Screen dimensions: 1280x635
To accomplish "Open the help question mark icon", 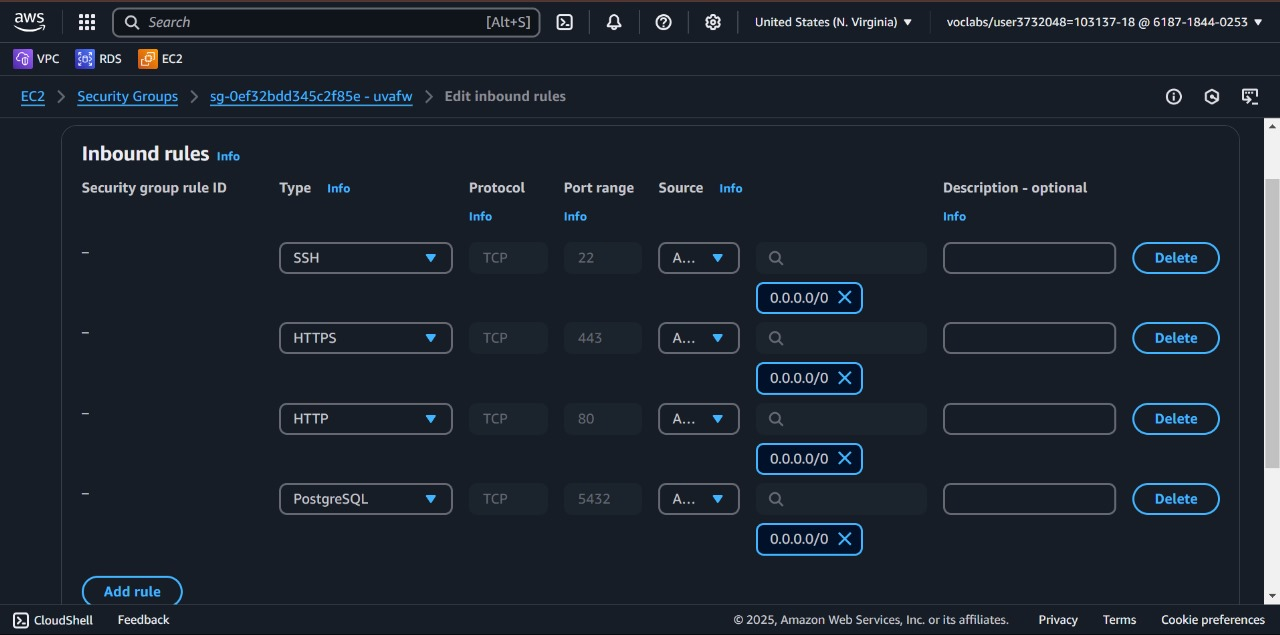I will (663, 22).
